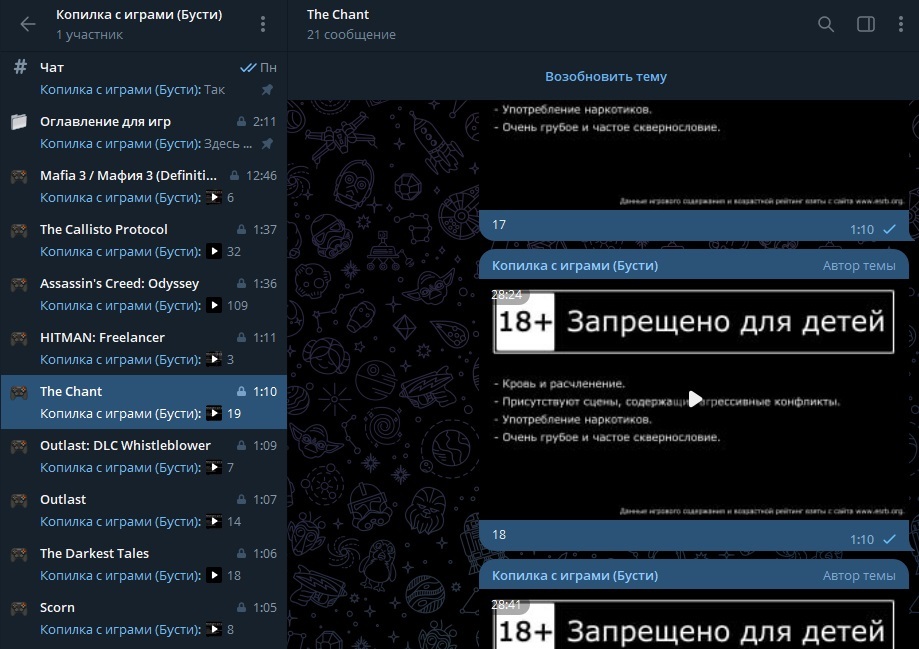Click the hash icon of Чат topic
The height and width of the screenshot is (649, 919).
coord(20,67)
